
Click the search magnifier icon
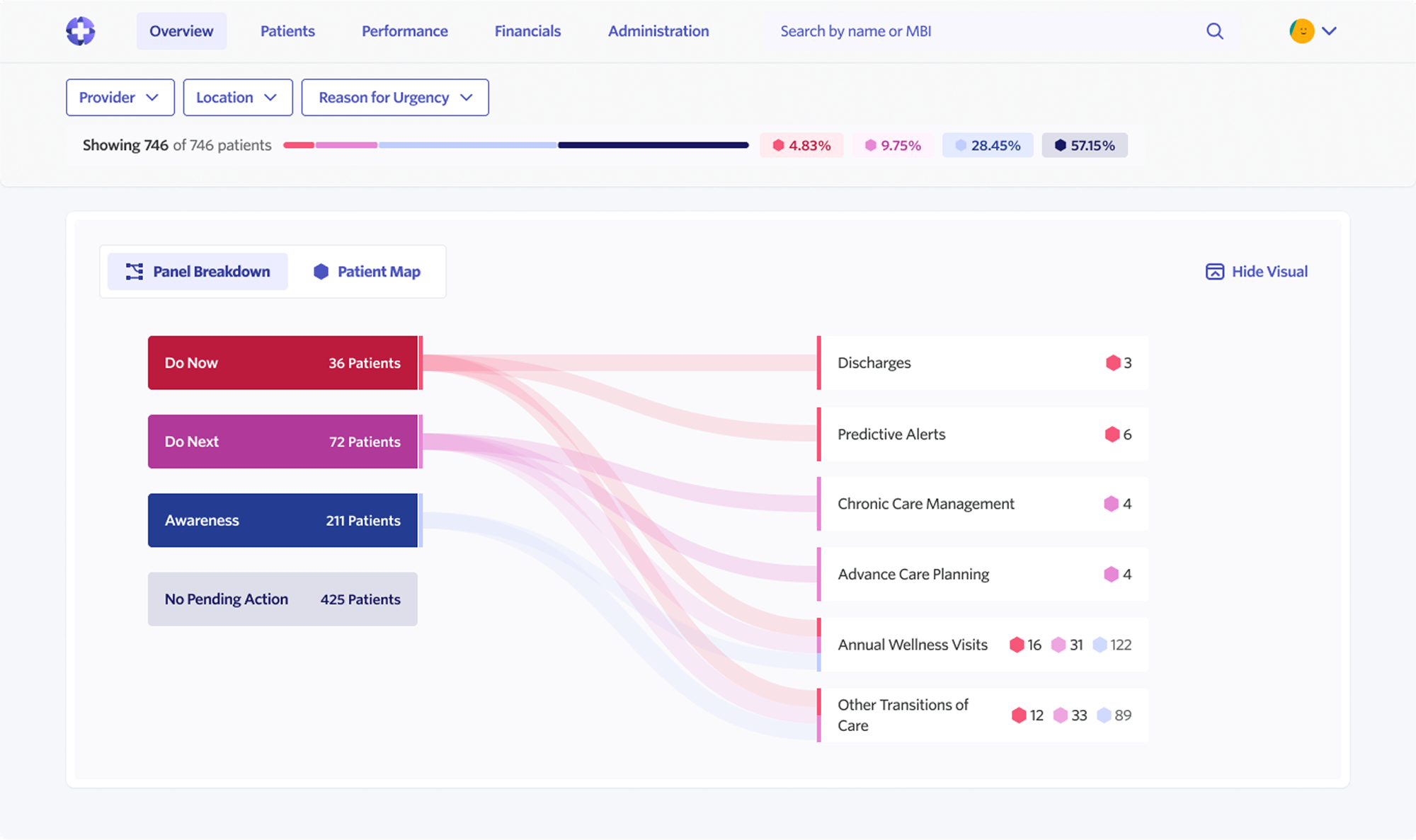(x=1214, y=31)
